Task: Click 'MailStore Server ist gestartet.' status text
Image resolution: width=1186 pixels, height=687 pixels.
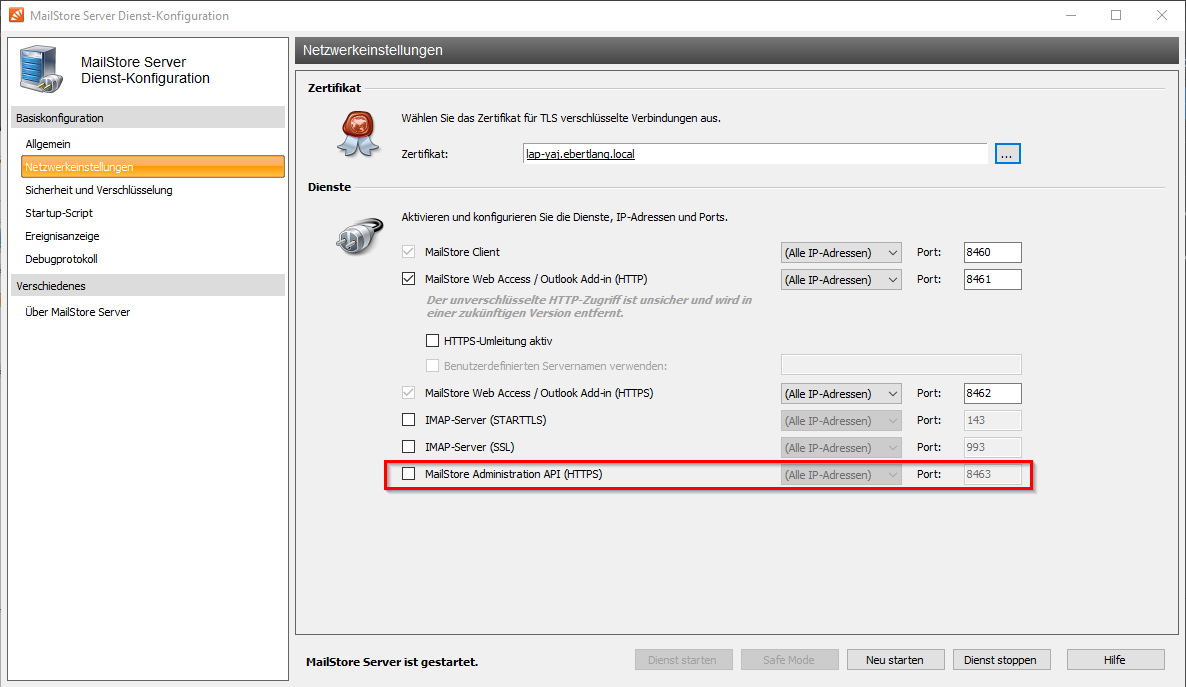Action: click(392, 661)
